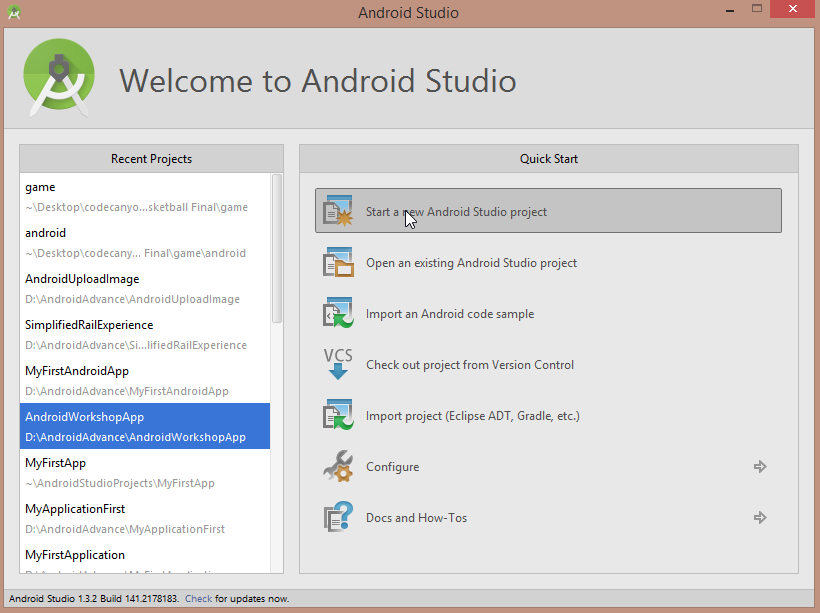The image size is (820, 613).
Task: Click the Docs and How-Tos question mark icon
Action: point(338,517)
